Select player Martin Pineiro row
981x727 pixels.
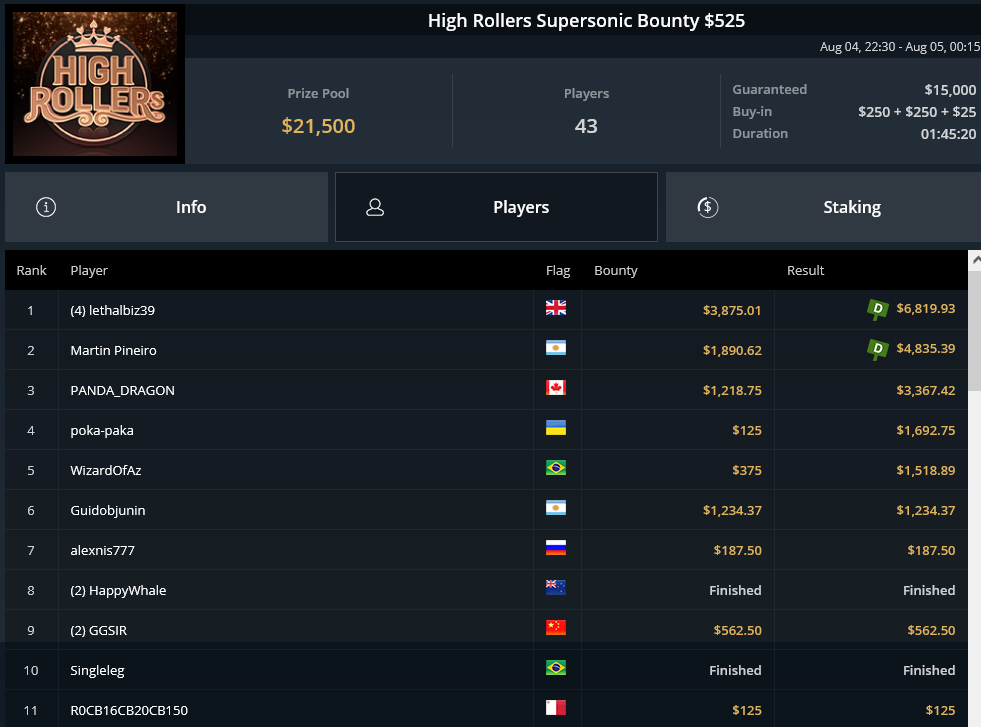(x=486, y=350)
